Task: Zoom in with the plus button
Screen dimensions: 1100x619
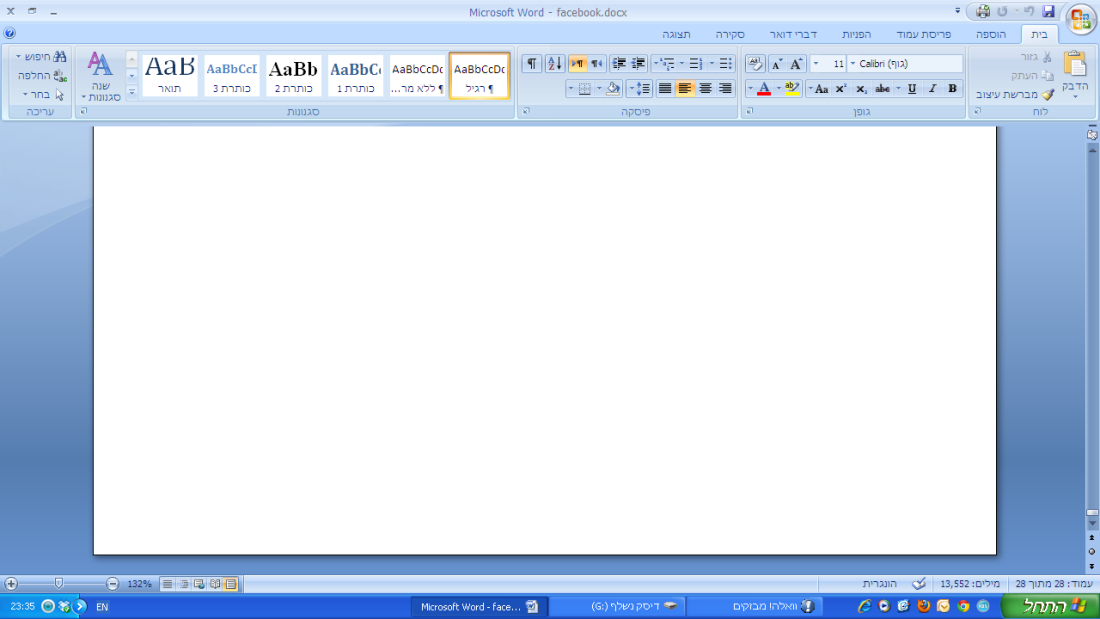Action: click(11, 584)
